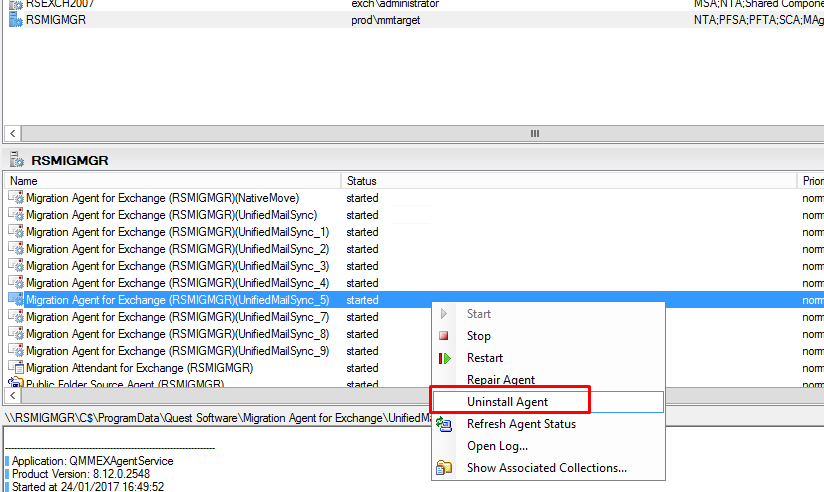Click the green Restart icon in context menu
The width and height of the screenshot is (824, 492).
[x=444, y=358]
